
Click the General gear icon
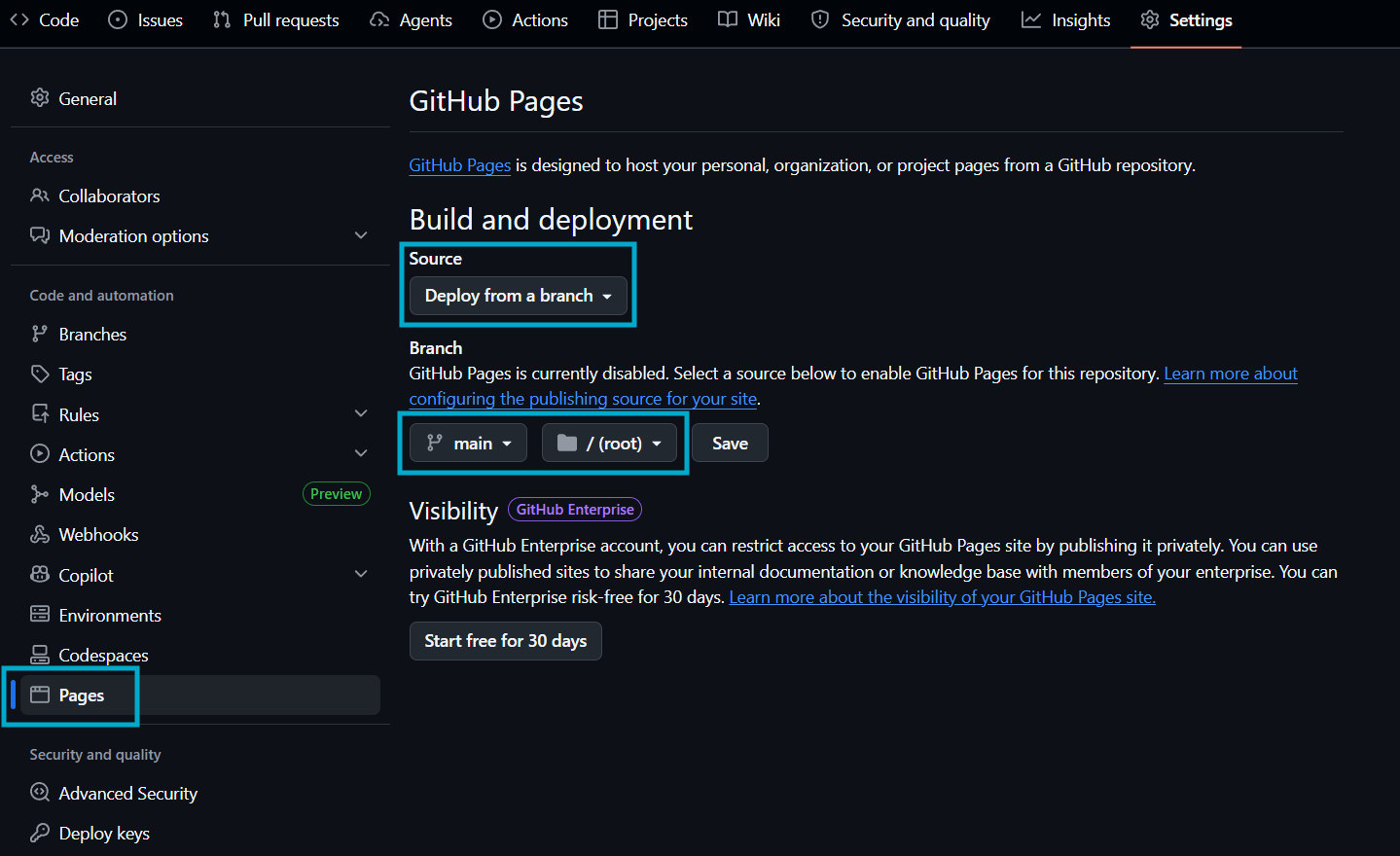[x=40, y=98]
